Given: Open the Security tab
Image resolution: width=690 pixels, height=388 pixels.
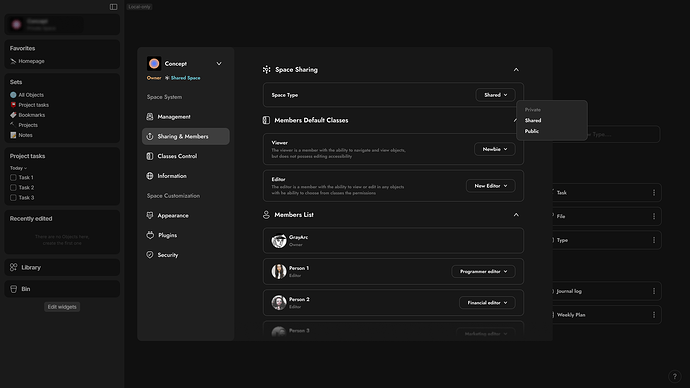Looking at the screenshot, I should tap(186, 255).
